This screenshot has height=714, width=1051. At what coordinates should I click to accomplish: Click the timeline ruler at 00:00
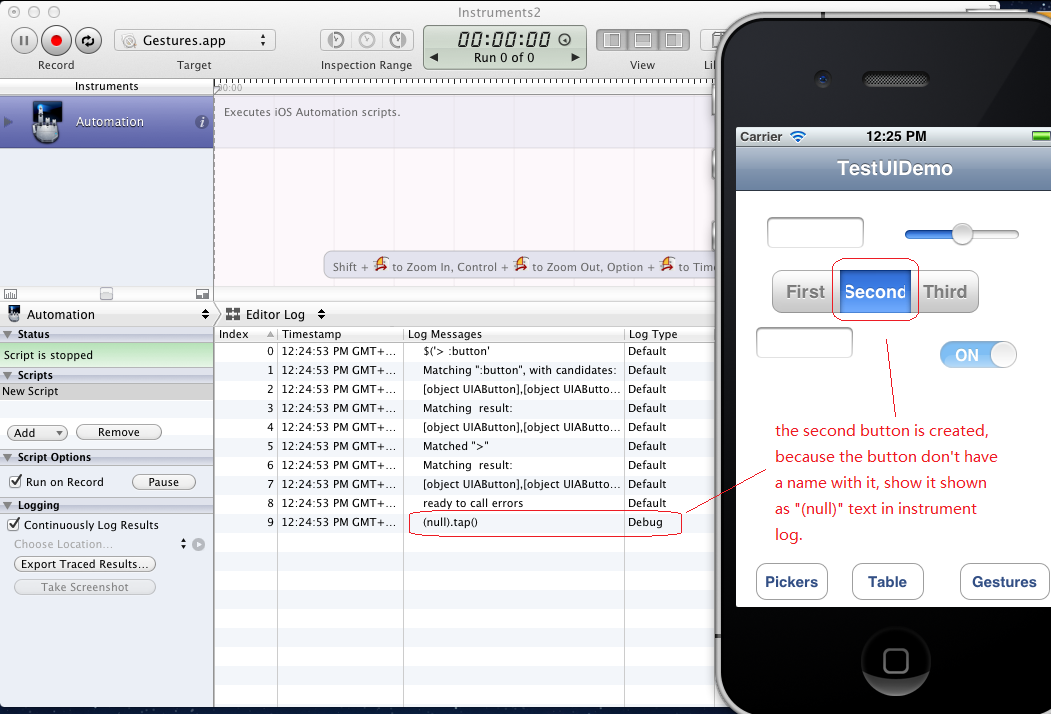pos(231,88)
